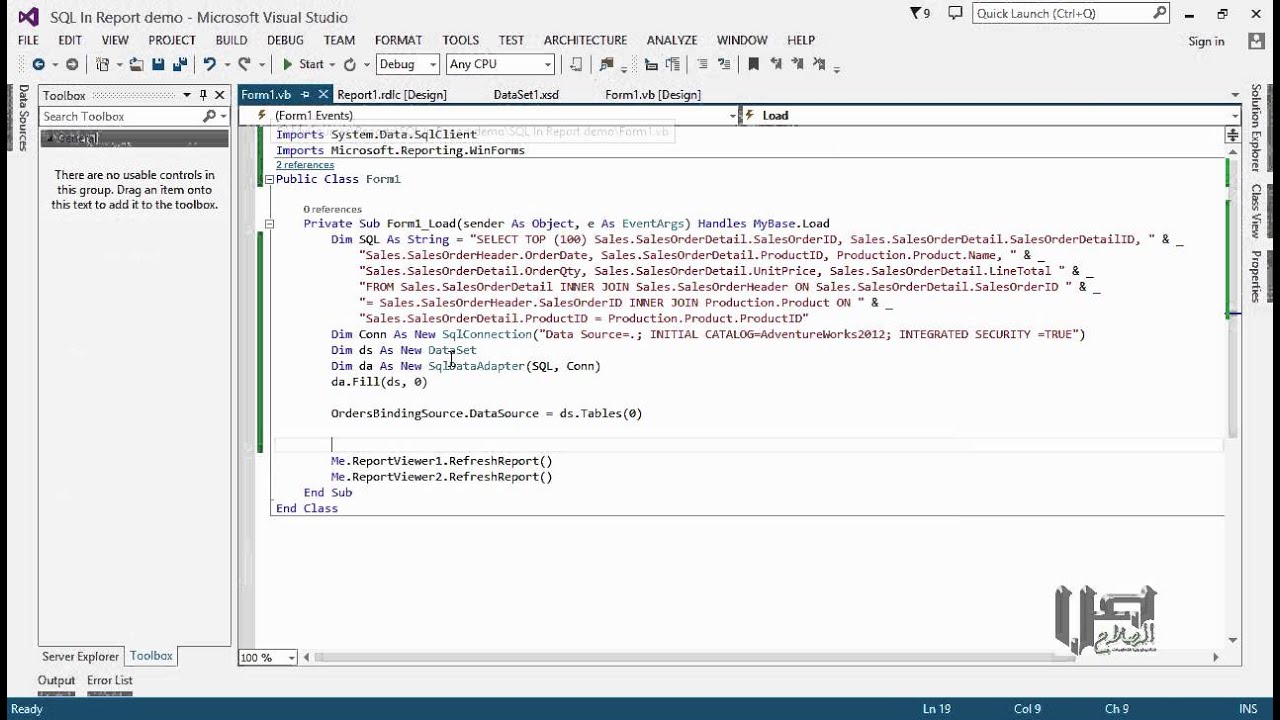The image size is (1280, 720).
Task: Open the PROJECT menu
Action: [x=172, y=40]
